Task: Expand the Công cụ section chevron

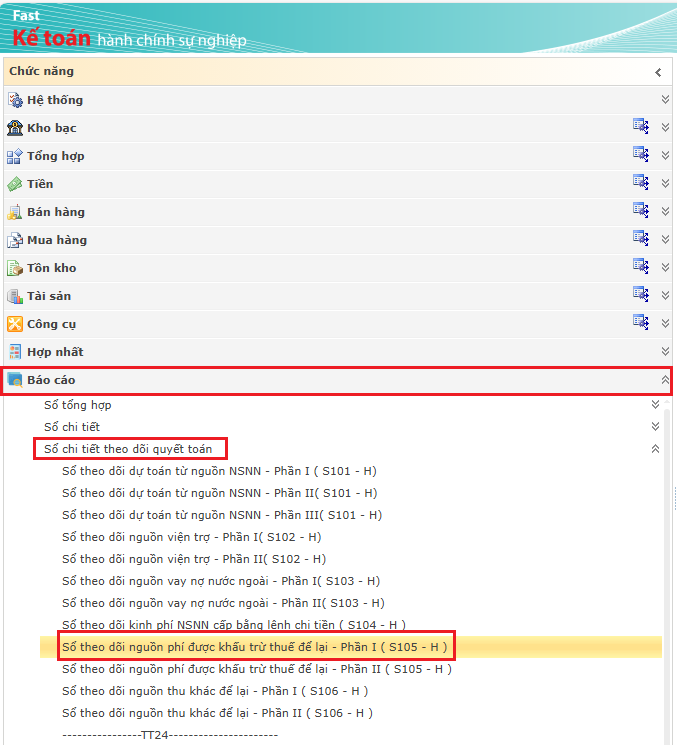Action: point(665,324)
